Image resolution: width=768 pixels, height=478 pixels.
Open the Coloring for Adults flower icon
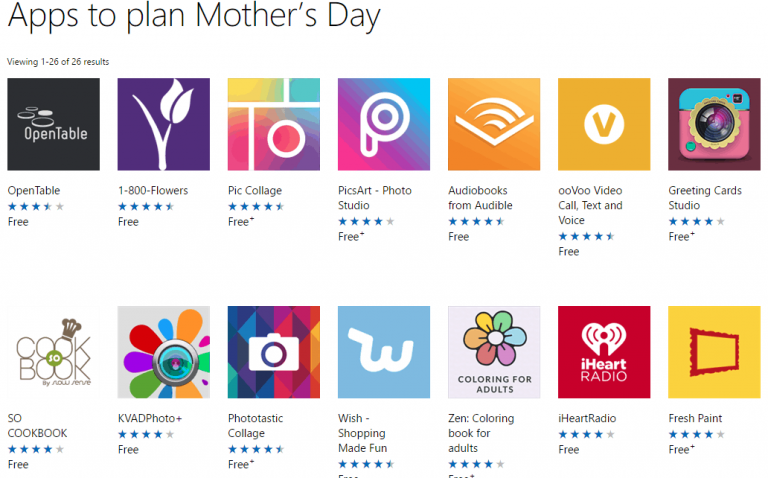tap(494, 352)
